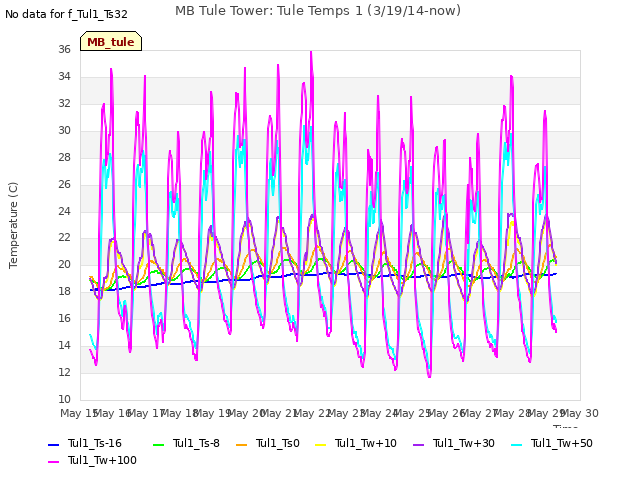Select the Tul1_Tw+100 legend label
Image resolution: width=640 pixels, height=480 pixels.
(102, 460)
